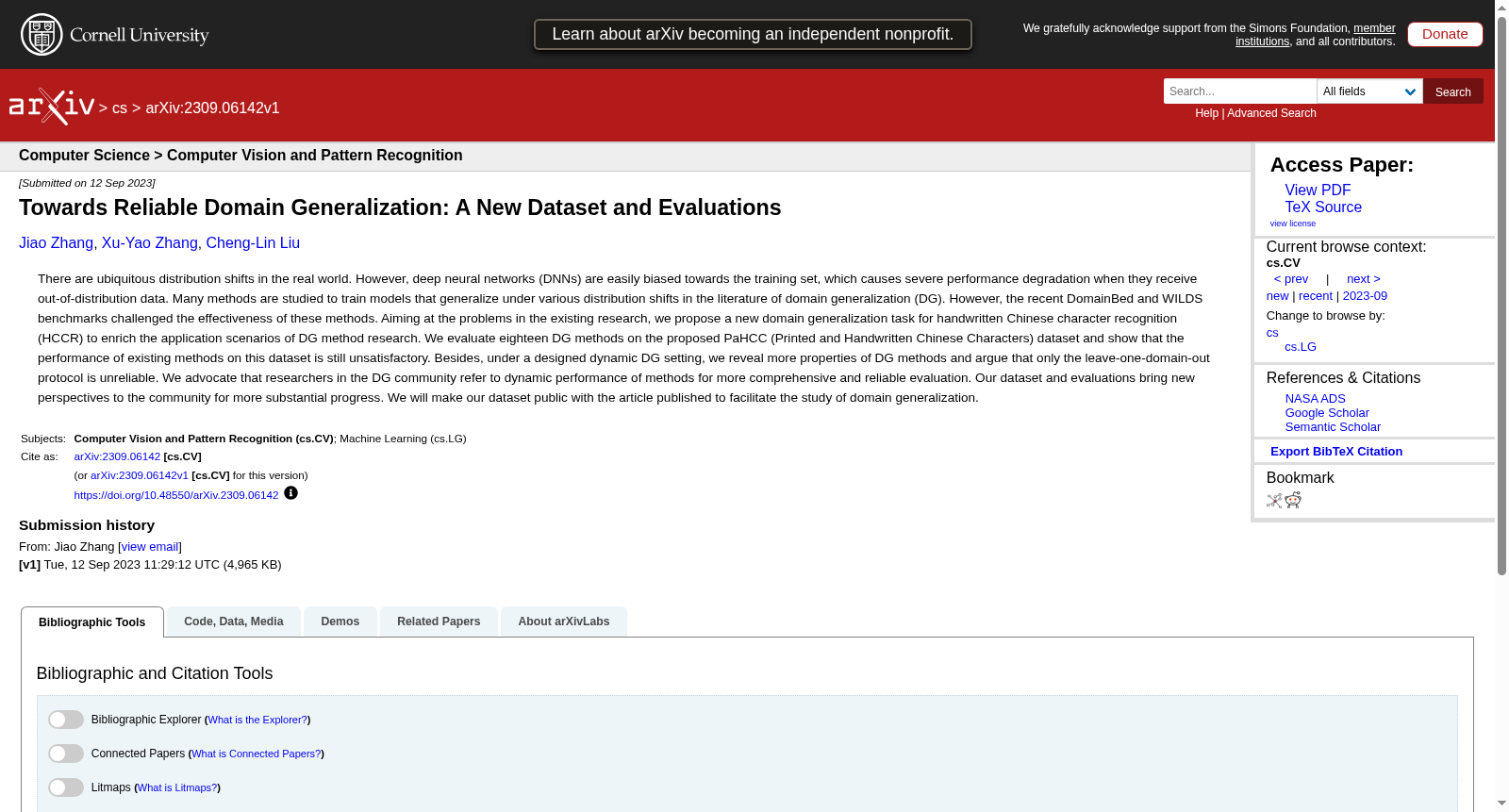Switch to the Related Papers tab

pos(439,621)
